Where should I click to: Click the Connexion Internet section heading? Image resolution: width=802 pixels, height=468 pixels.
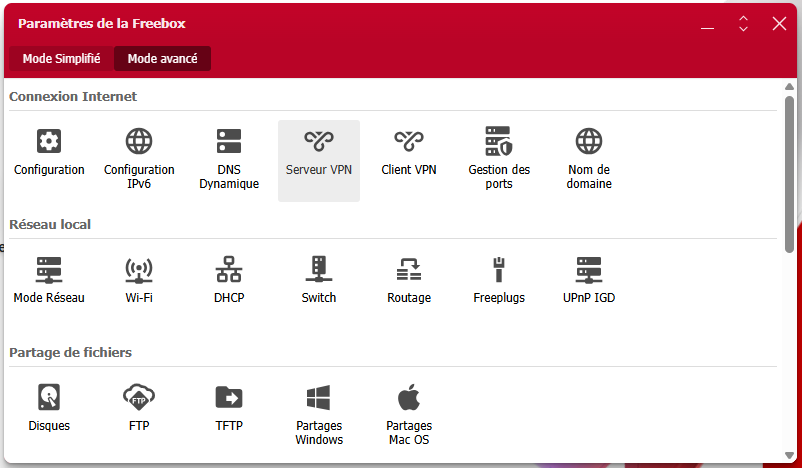73,97
